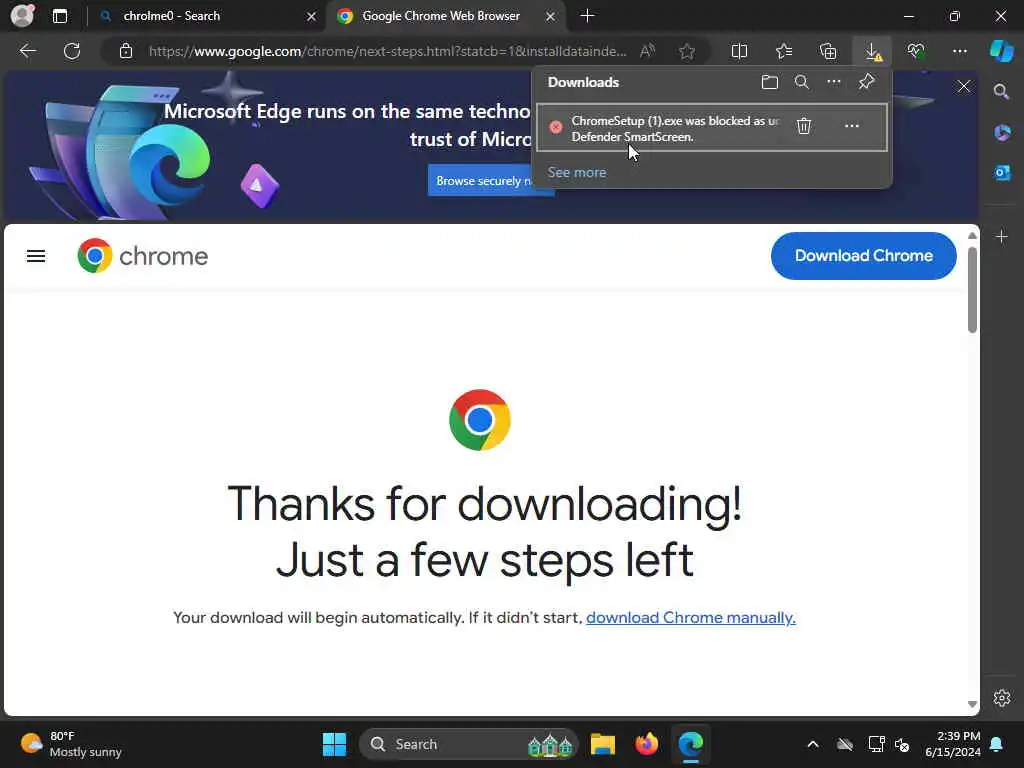Image resolution: width=1024 pixels, height=768 pixels.
Task: Open Windows Start menu
Action: [334, 744]
